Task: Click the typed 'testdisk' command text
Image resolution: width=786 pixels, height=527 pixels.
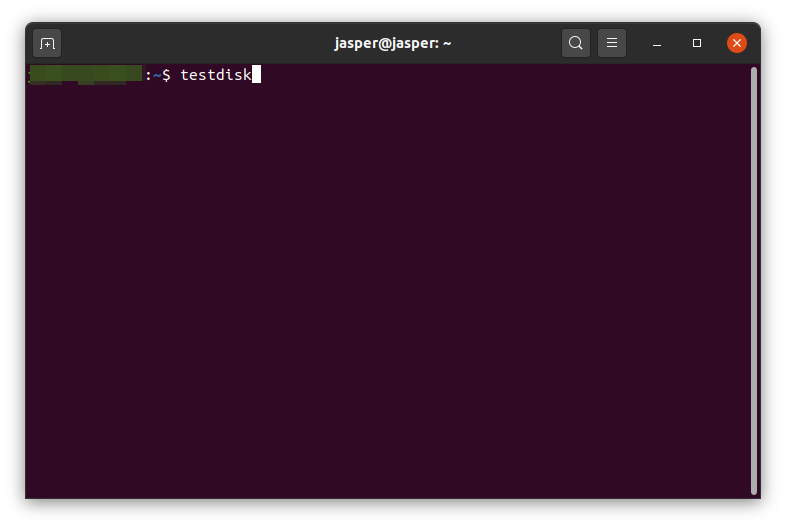Action: pyautogui.click(x=216, y=75)
